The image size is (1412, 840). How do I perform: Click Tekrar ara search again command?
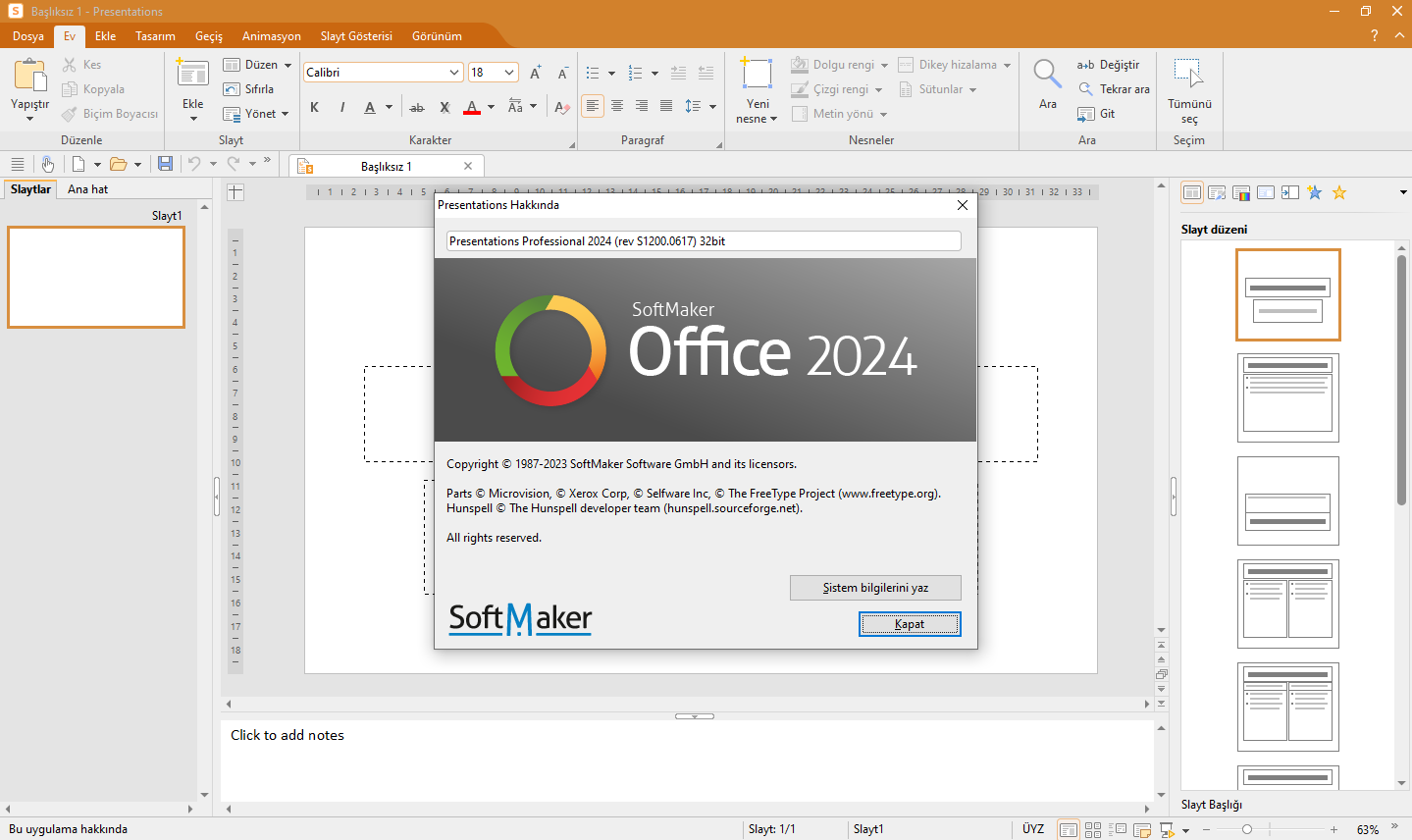pyautogui.click(x=1114, y=89)
